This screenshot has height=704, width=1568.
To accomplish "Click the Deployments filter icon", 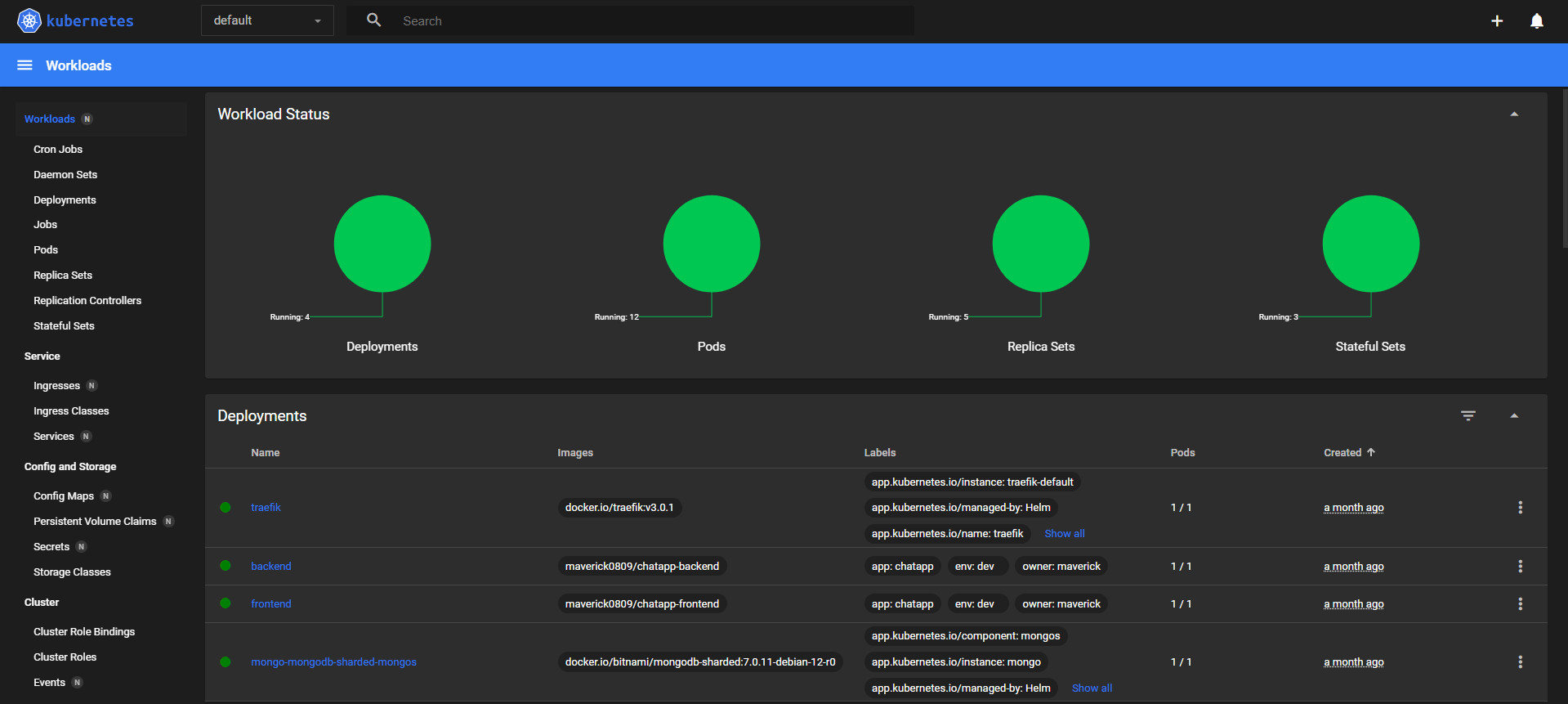I will coord(1468,415).
